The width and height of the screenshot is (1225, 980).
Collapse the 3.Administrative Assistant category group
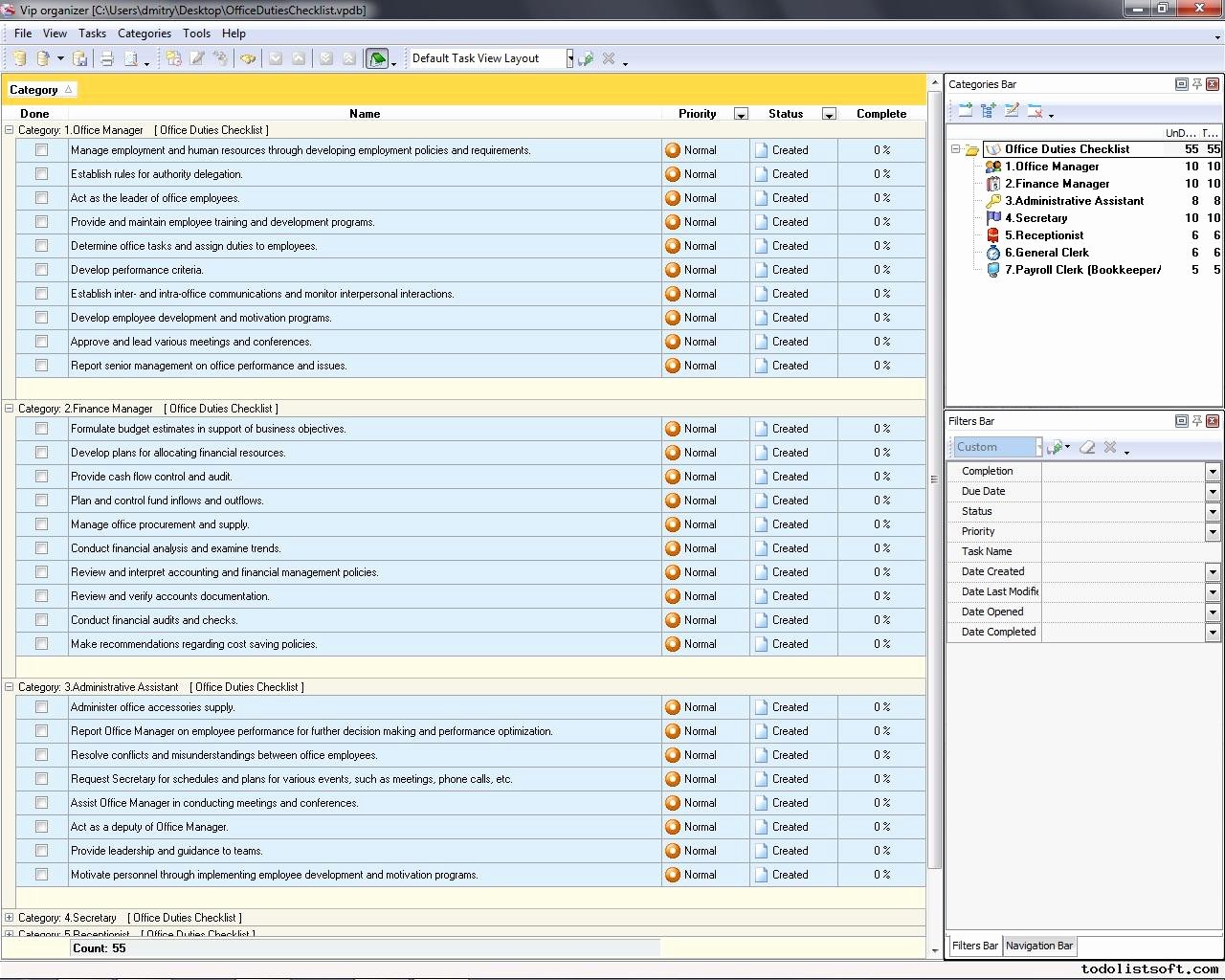pyautogui.click(x=10, y=687)
